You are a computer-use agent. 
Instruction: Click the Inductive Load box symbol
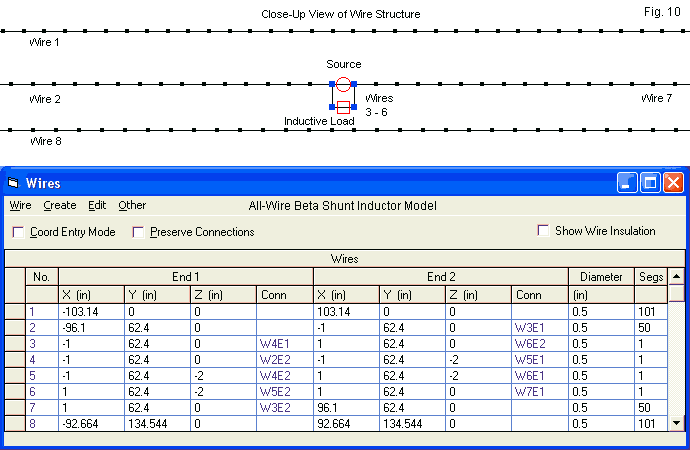tap(343, 106)
